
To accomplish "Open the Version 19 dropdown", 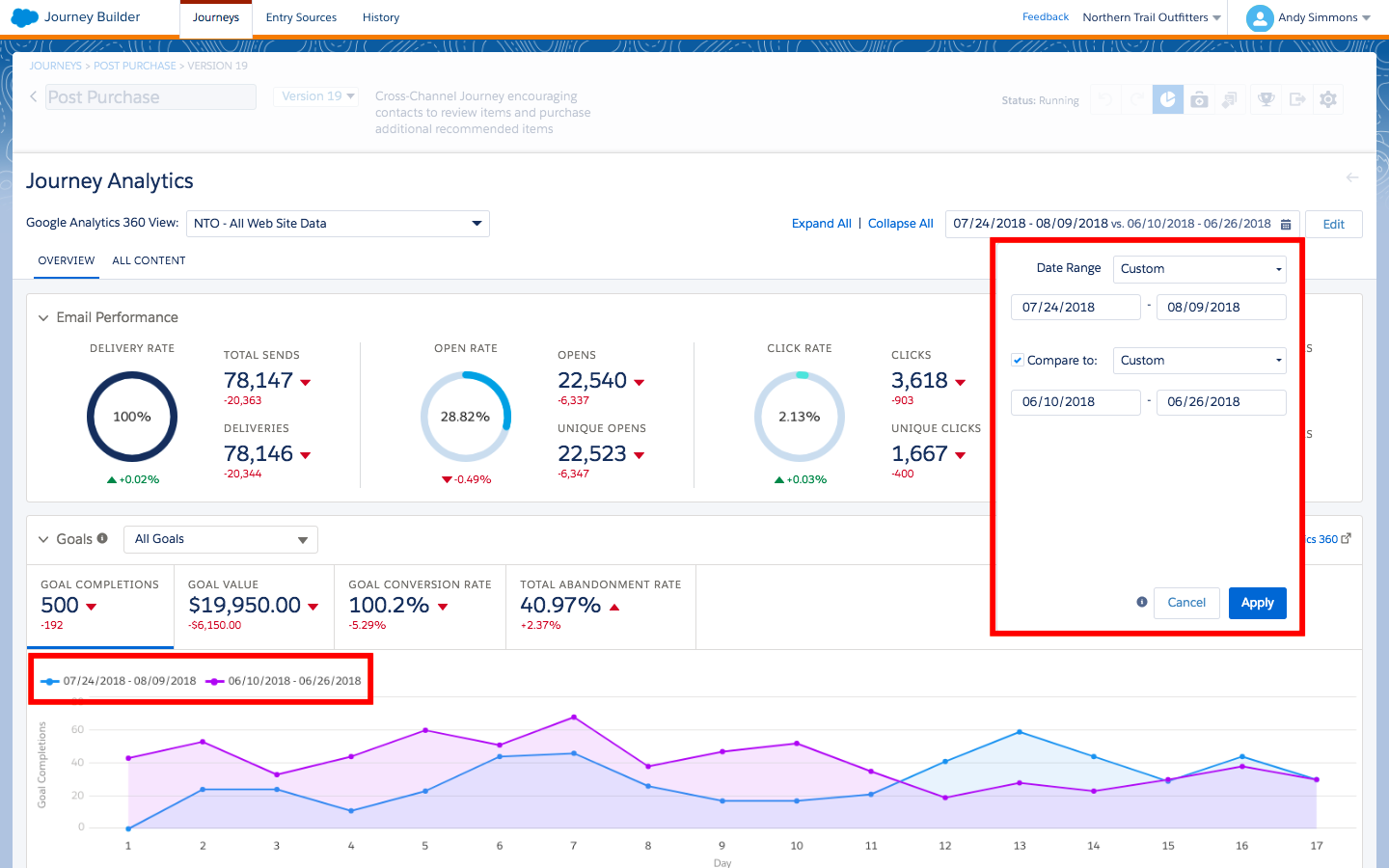I will (318, 96).
